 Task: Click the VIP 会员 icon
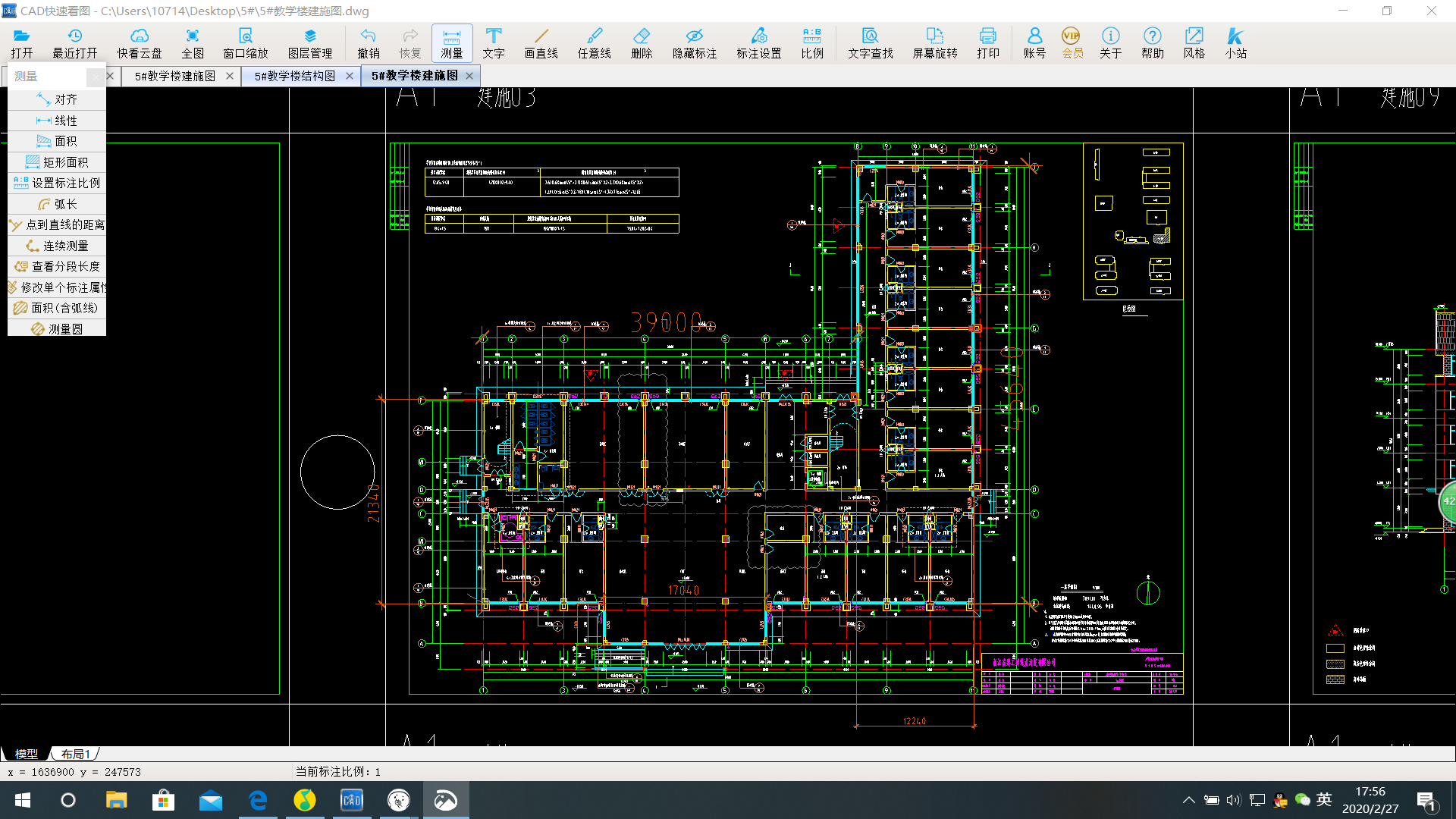[1072, 43]
